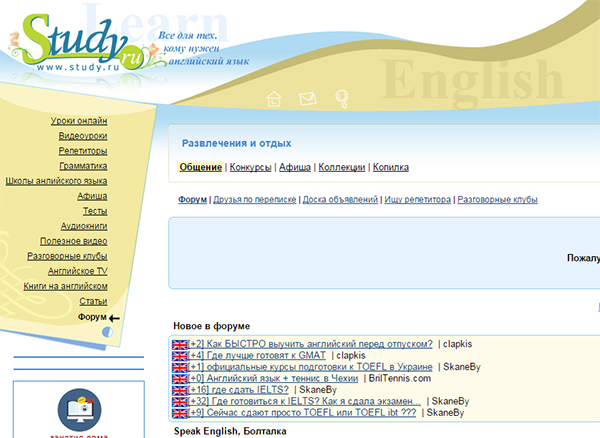Image resolution: width=600 pixels, height=438 pixels.
Task: Click the black arrow next to Форум
Action: click(x=114, y=317)
